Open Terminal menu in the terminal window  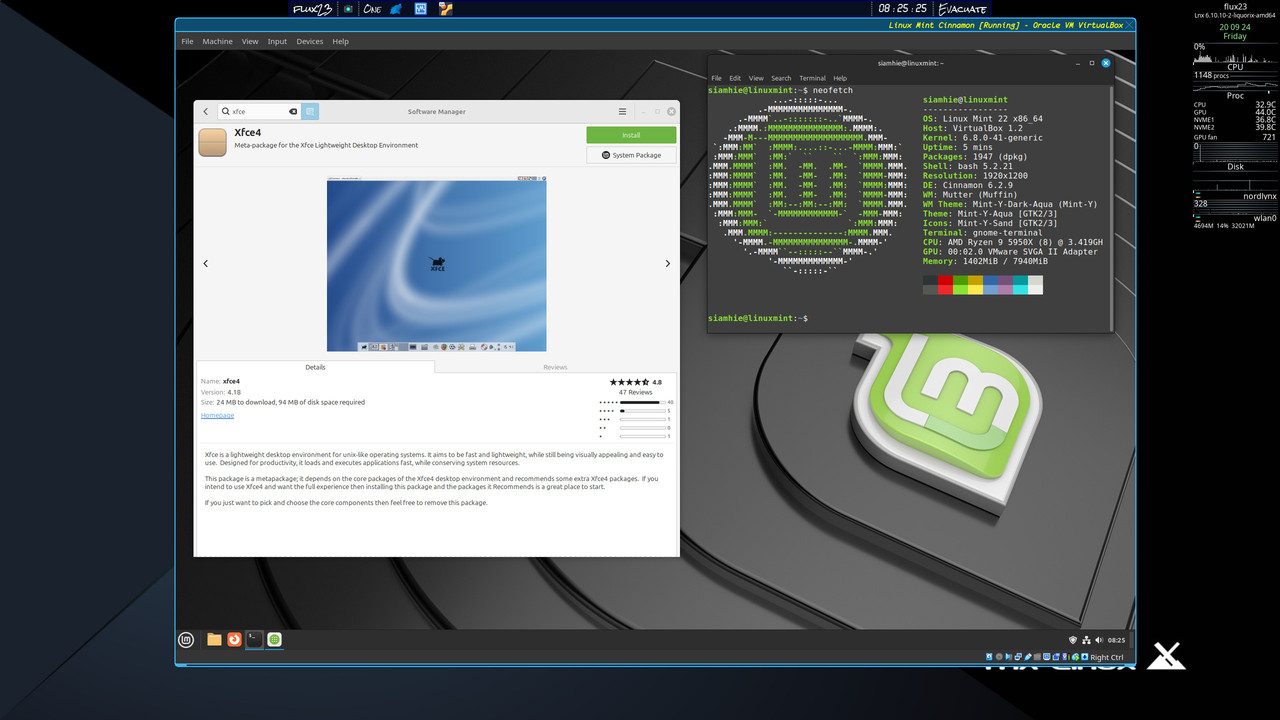812,78
